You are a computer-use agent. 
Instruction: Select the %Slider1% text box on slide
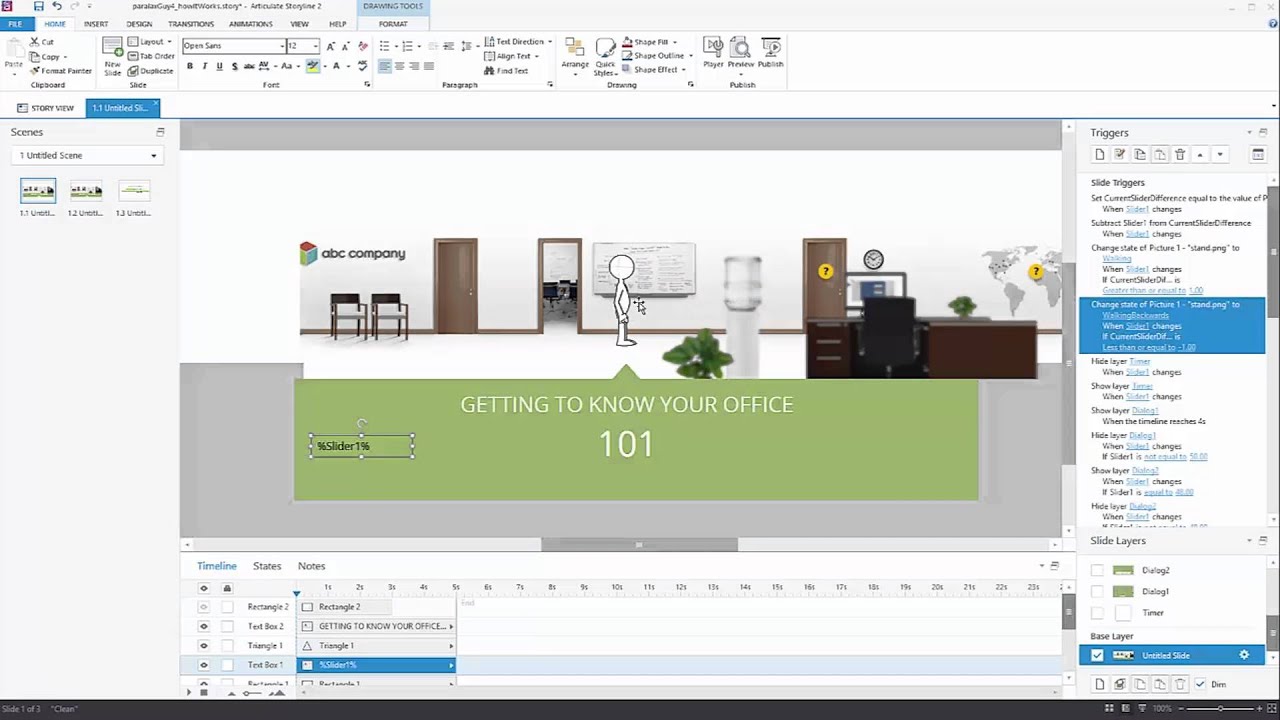[x=362, y=446]
